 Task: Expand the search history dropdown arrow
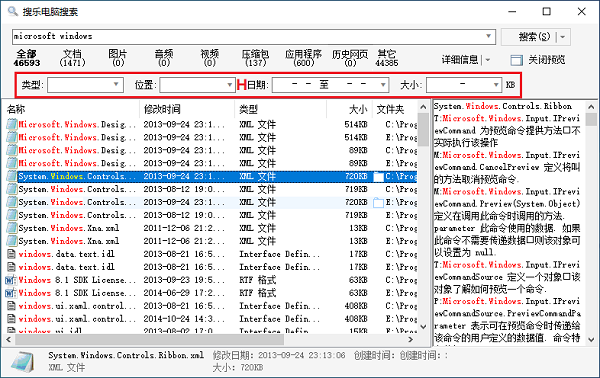click(489, 36)
